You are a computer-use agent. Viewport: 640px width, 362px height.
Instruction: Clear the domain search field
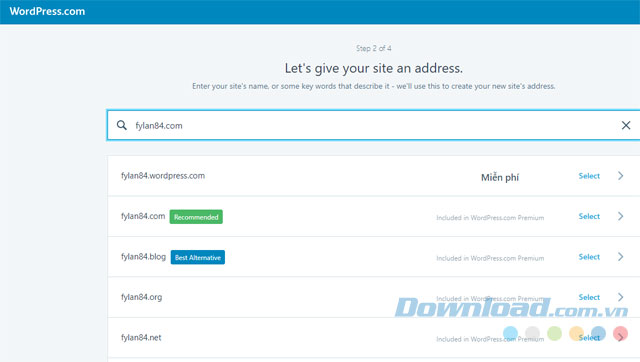coord(626,125)
